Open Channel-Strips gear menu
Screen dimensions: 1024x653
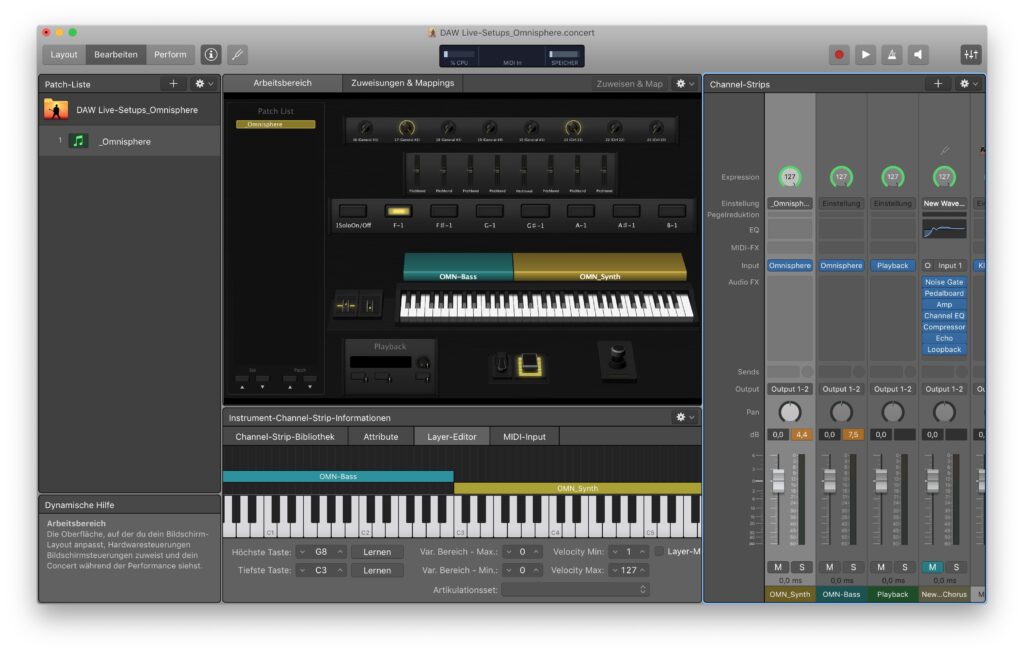tap(968, 84)
